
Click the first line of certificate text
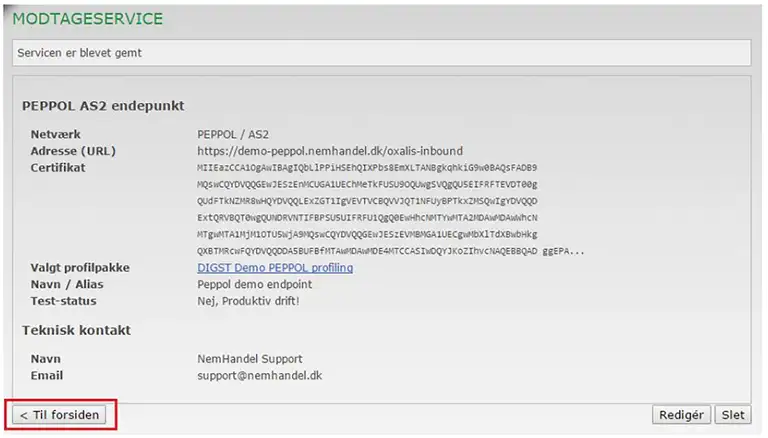[x=367, y=168]
